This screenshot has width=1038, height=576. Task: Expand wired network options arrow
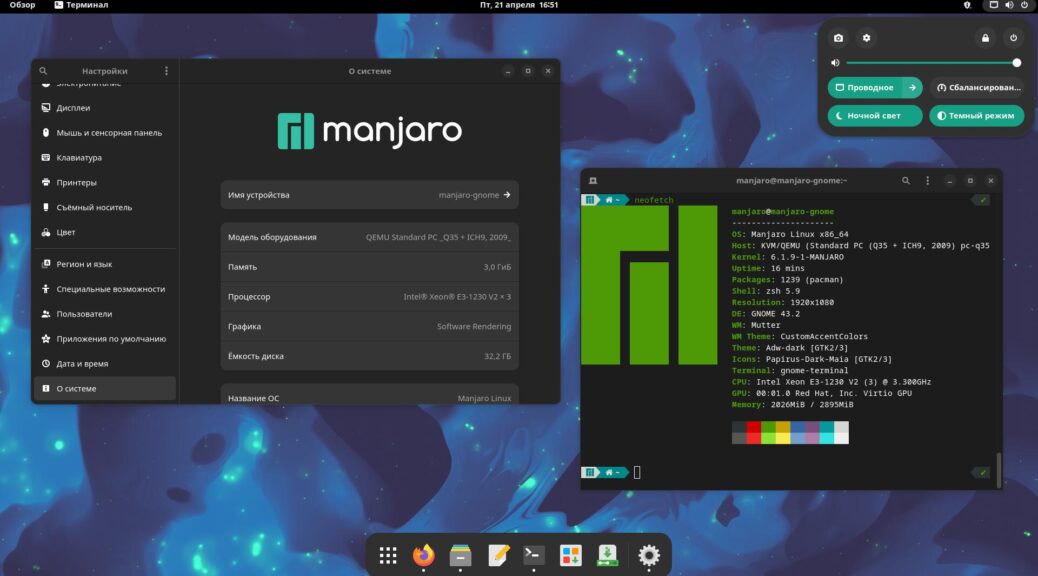coord(911,88)
